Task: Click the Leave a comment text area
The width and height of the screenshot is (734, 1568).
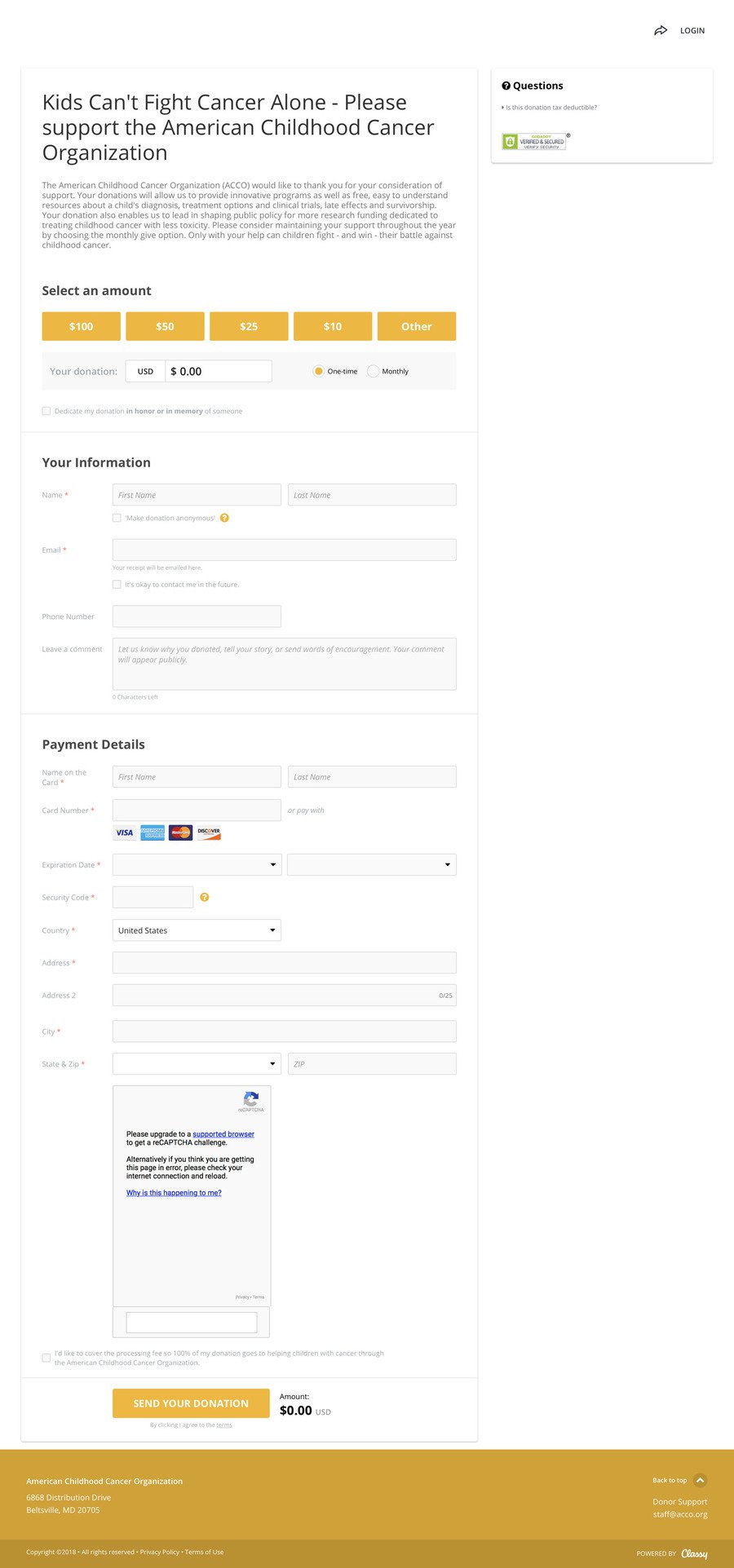Action: [285, 664]
